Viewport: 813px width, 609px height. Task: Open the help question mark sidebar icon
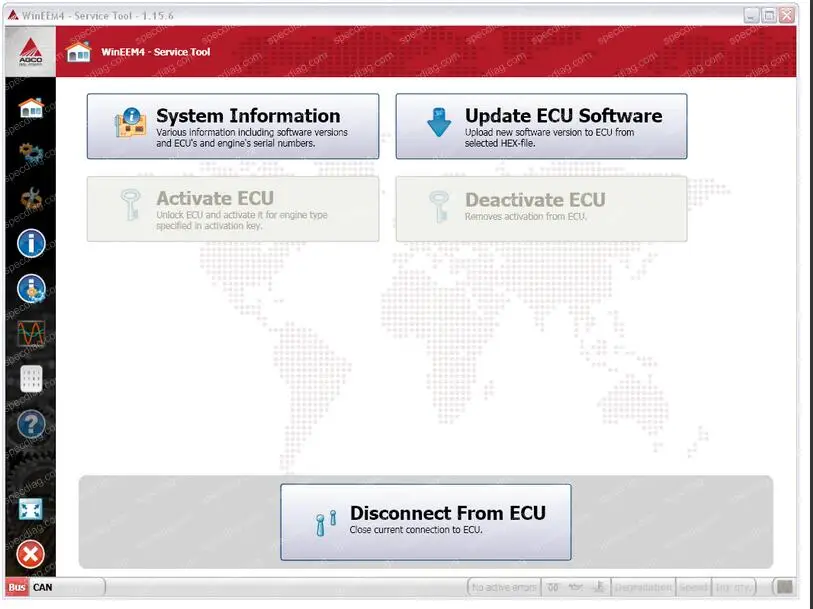click(x=31, y=424)
